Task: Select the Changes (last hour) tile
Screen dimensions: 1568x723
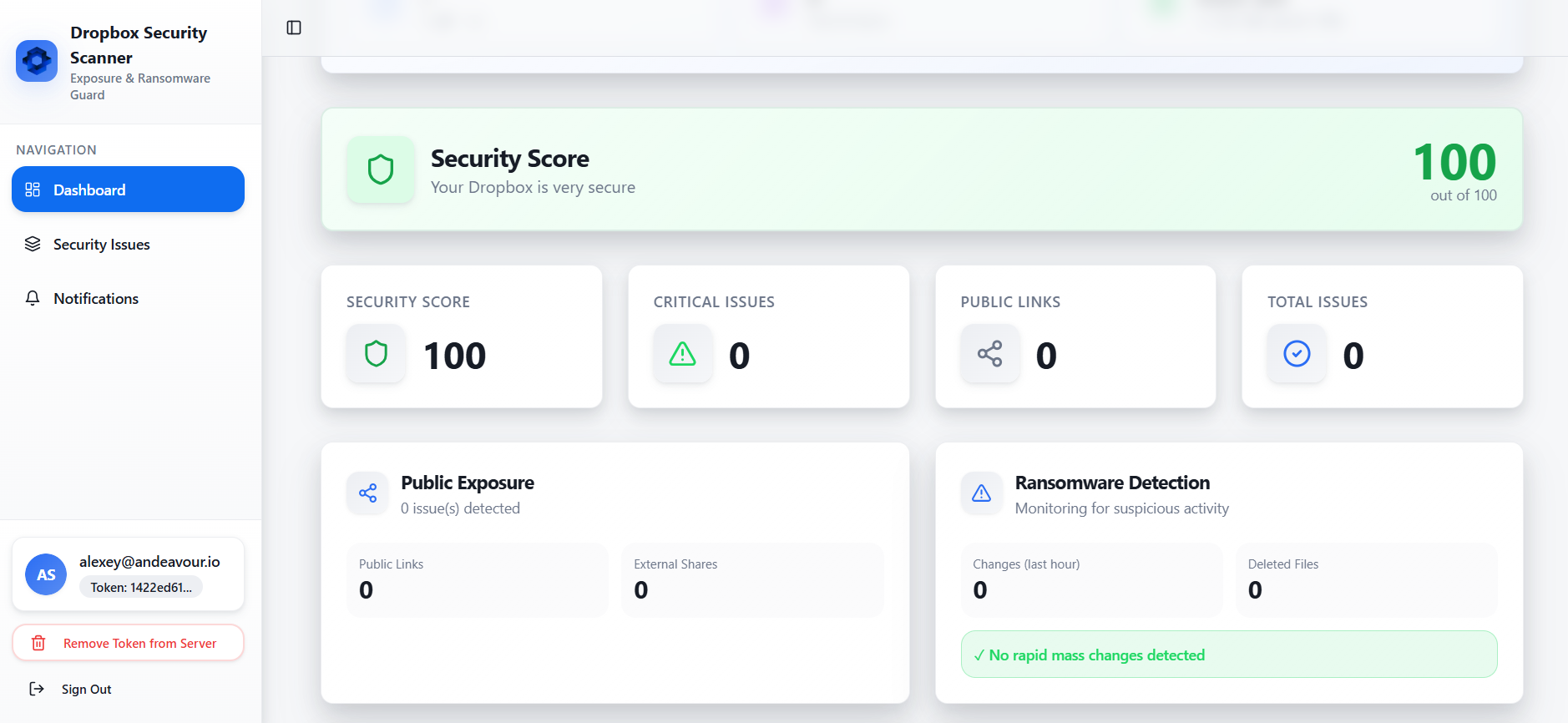Action: 1091,580
